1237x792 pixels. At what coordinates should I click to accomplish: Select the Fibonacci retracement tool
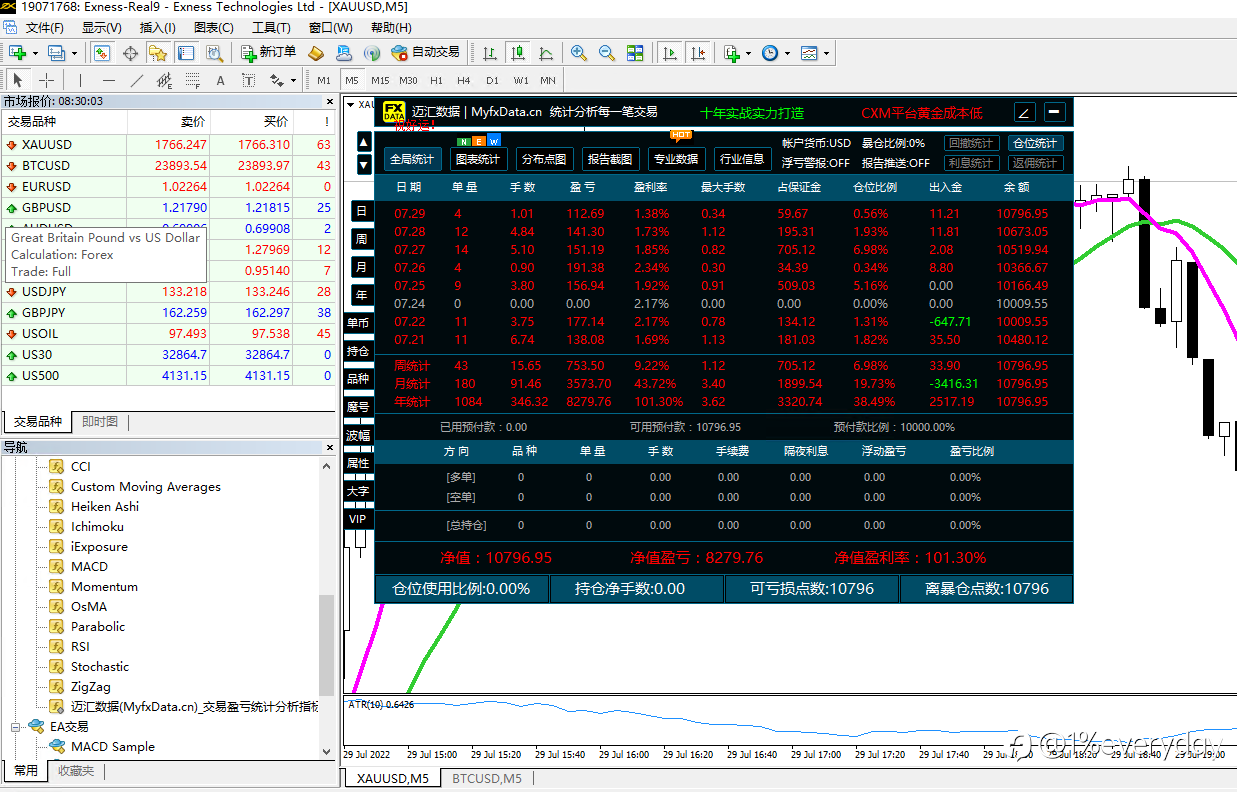click(193, 80)
